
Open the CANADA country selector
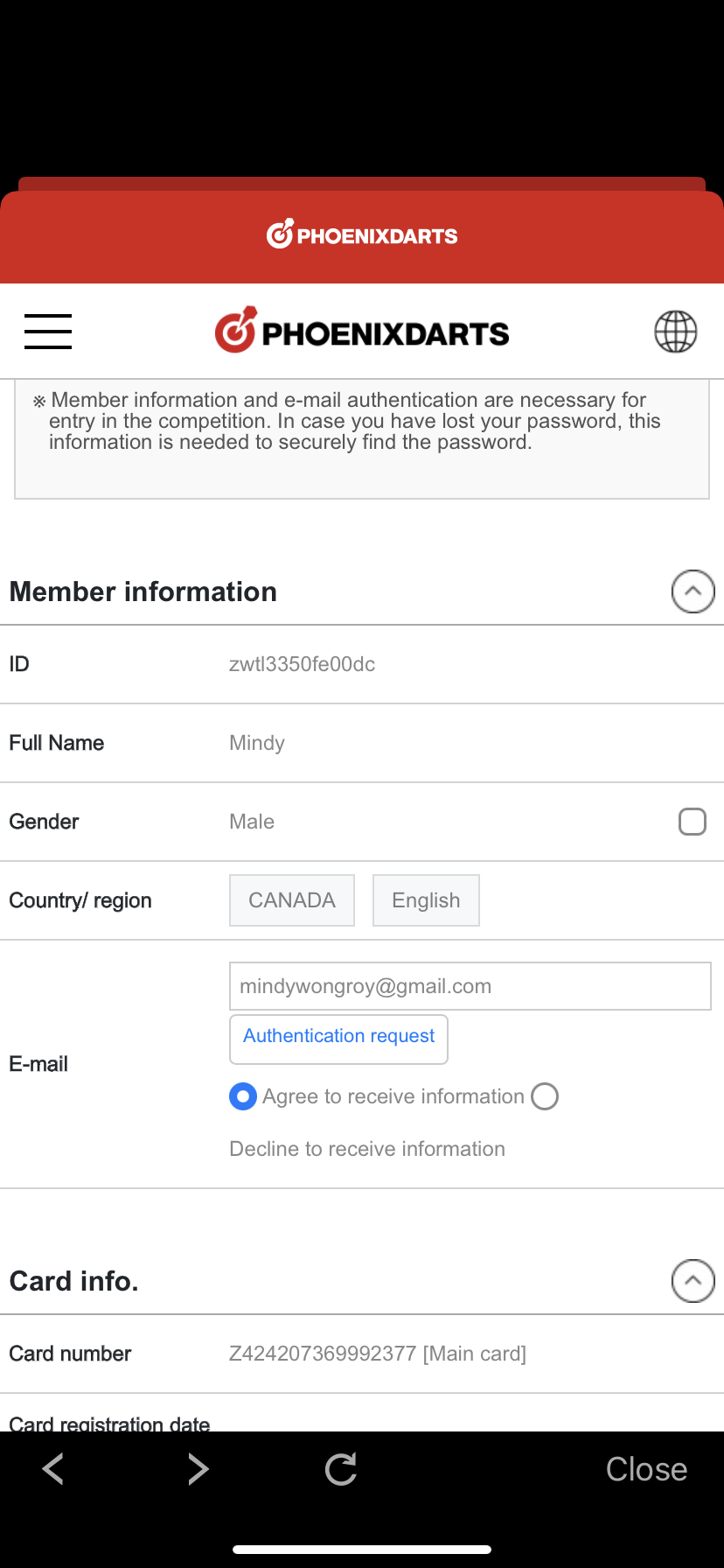pyautogui.click(x=292, y=900)
